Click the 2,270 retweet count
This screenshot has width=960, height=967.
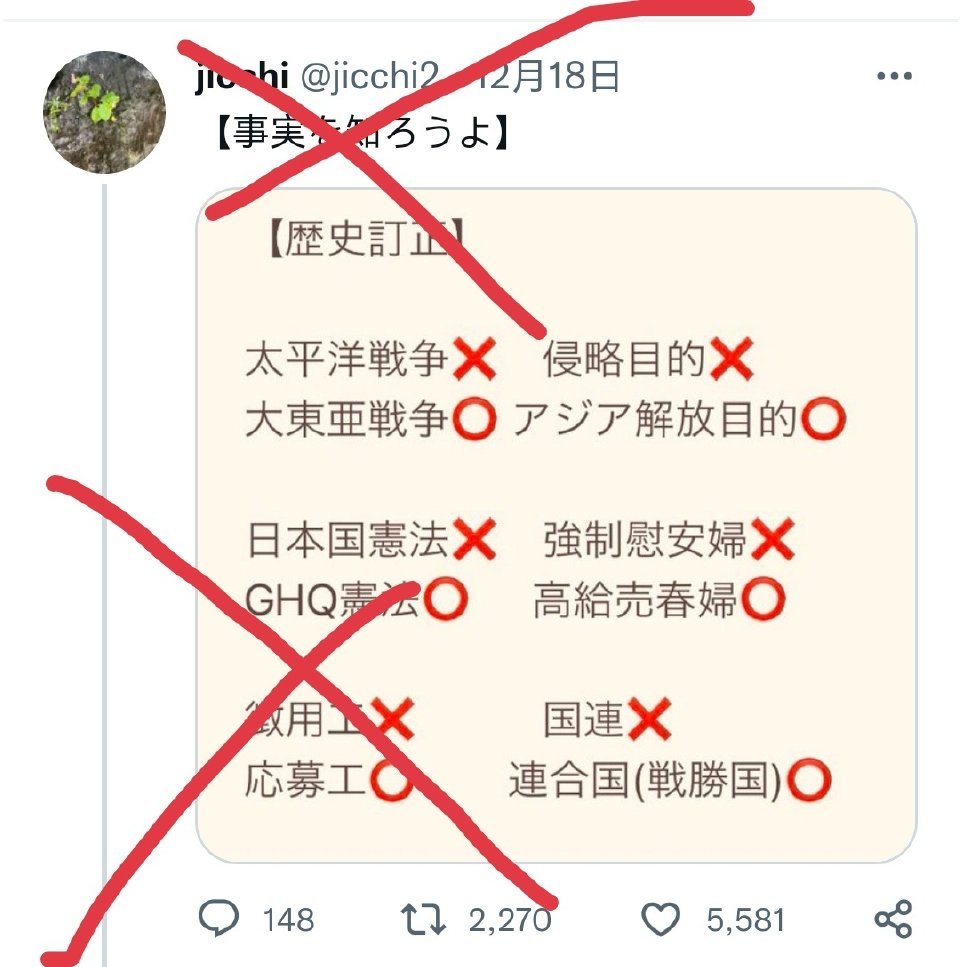(510, 920)
